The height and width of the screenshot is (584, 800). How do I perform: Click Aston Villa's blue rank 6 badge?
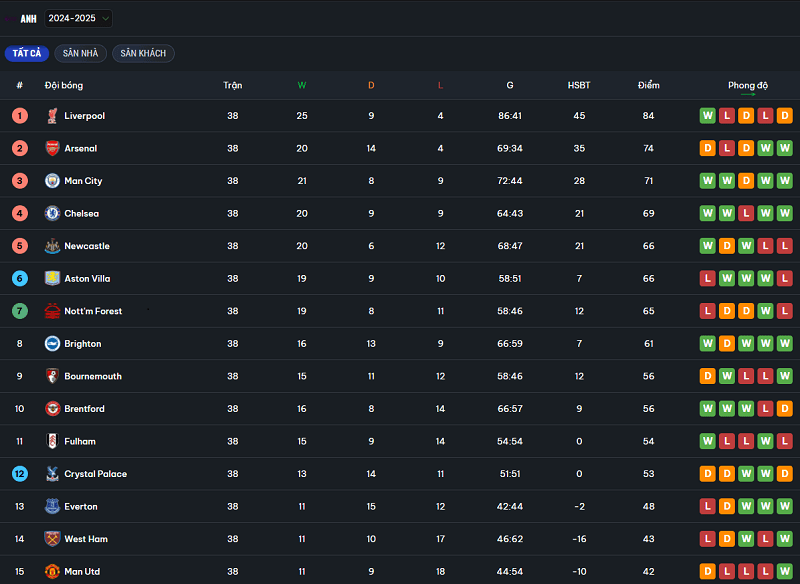coord(20,278)
